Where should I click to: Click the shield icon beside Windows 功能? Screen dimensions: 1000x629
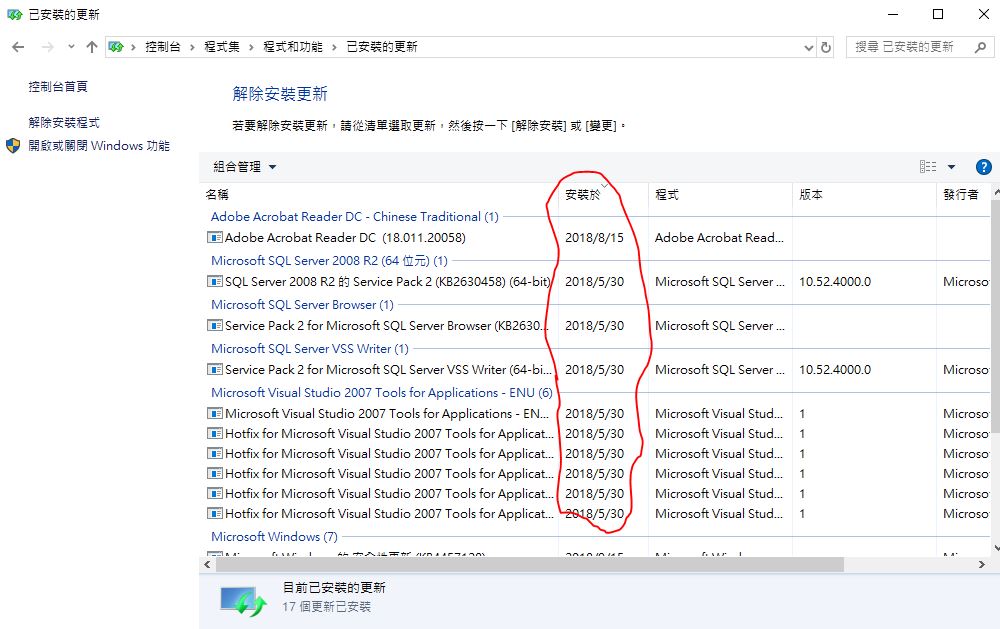click(x=13, y=145)
